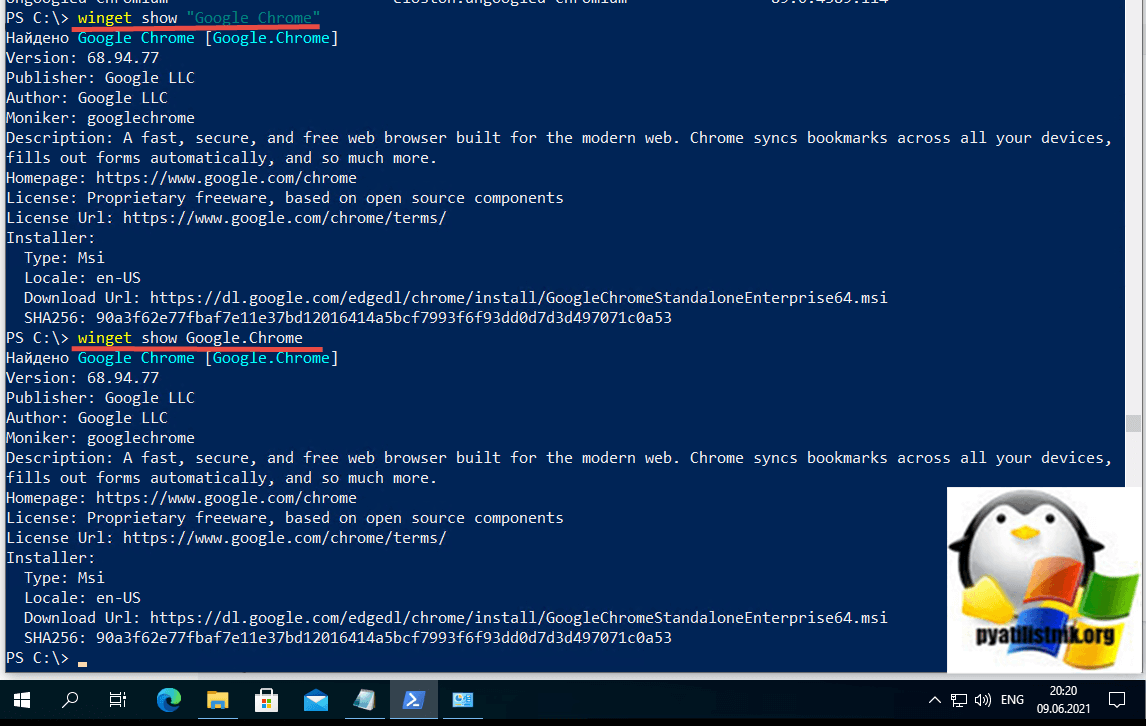The image size is (1146, 726).
Task: Switch to the notebook-icon app on taskbar
Action: (x=364, y=700)
